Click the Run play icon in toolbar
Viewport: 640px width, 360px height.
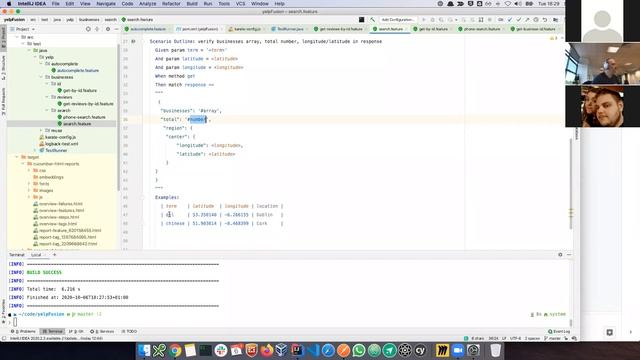(424, 20)
